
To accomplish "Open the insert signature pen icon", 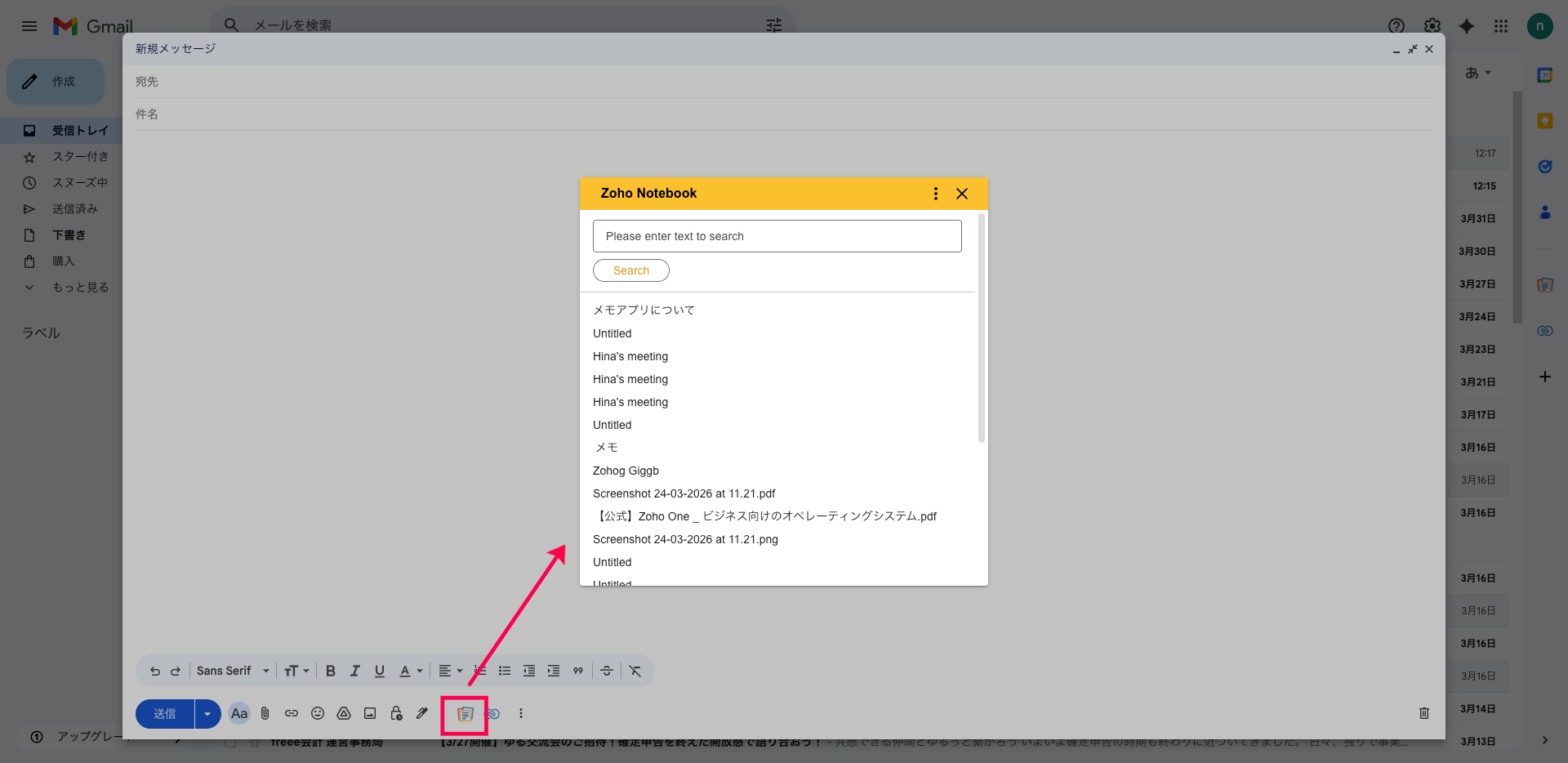I will [x=422, y=713].
